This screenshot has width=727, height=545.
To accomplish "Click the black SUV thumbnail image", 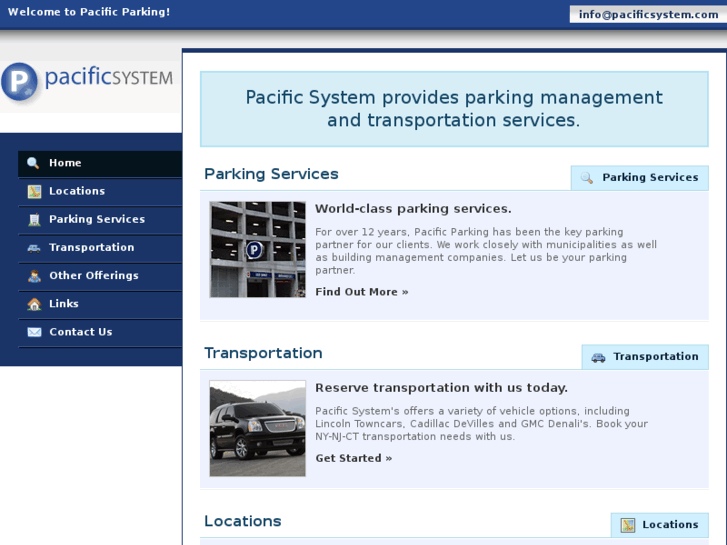I will pyautogui.click(x=257, y=428).
